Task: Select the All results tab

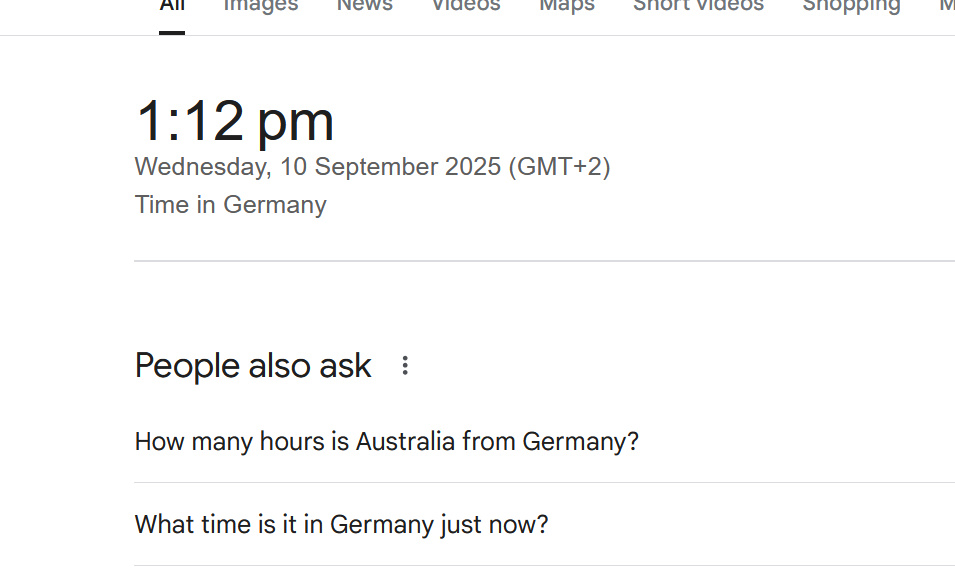Action: [x=172, y=6]
